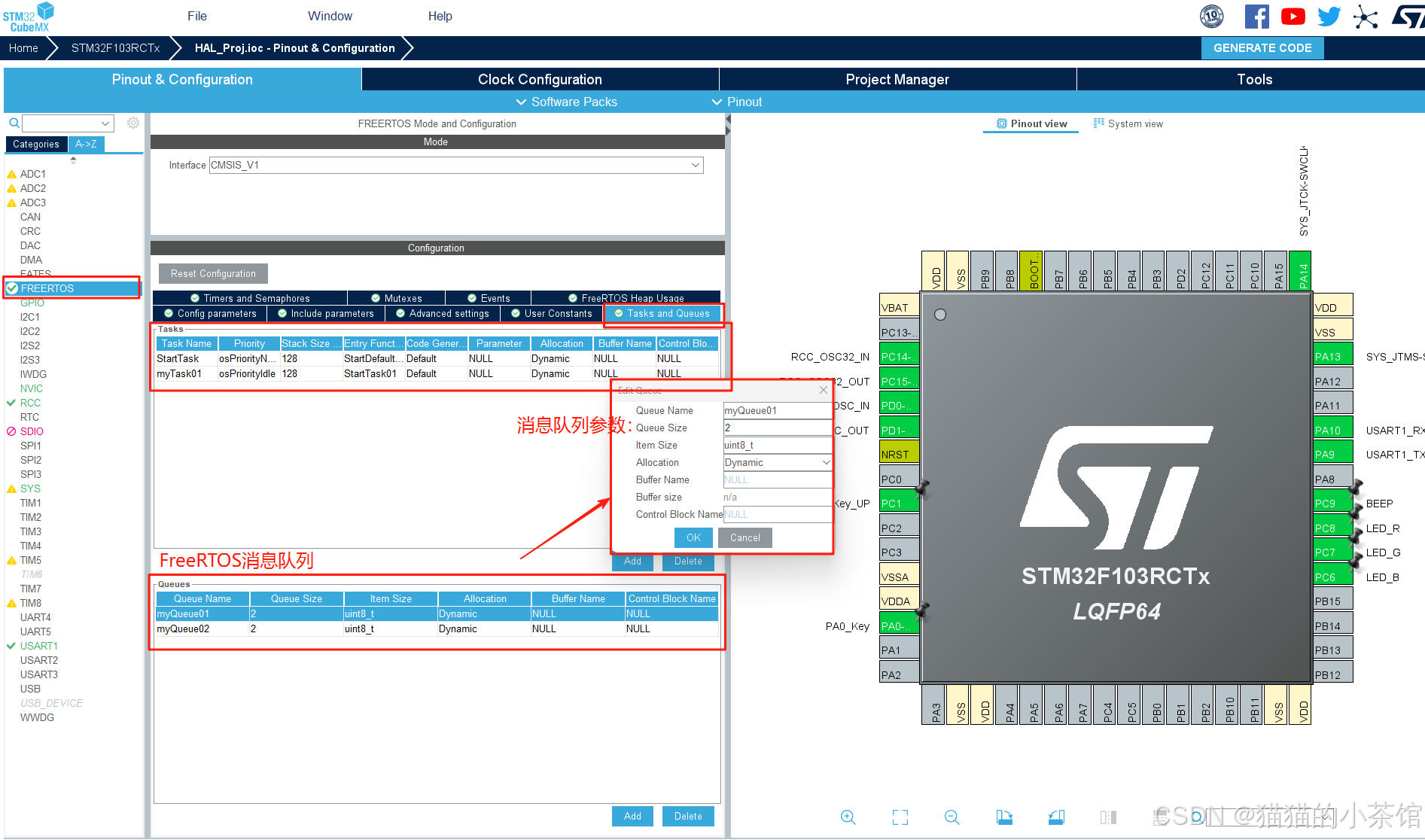This screenshot has height=840, width=1425.
Task: Open the ST community network icon
Action: (1365, 17)
